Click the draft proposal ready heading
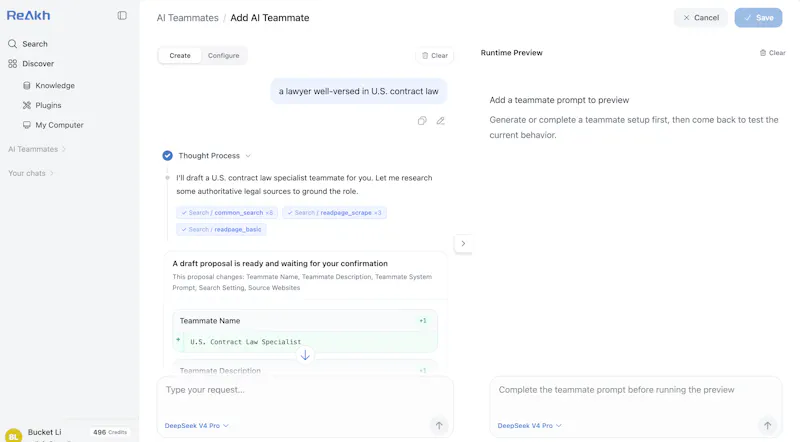The width and height of the screenshot is (800, 442). tap(280, 263)
